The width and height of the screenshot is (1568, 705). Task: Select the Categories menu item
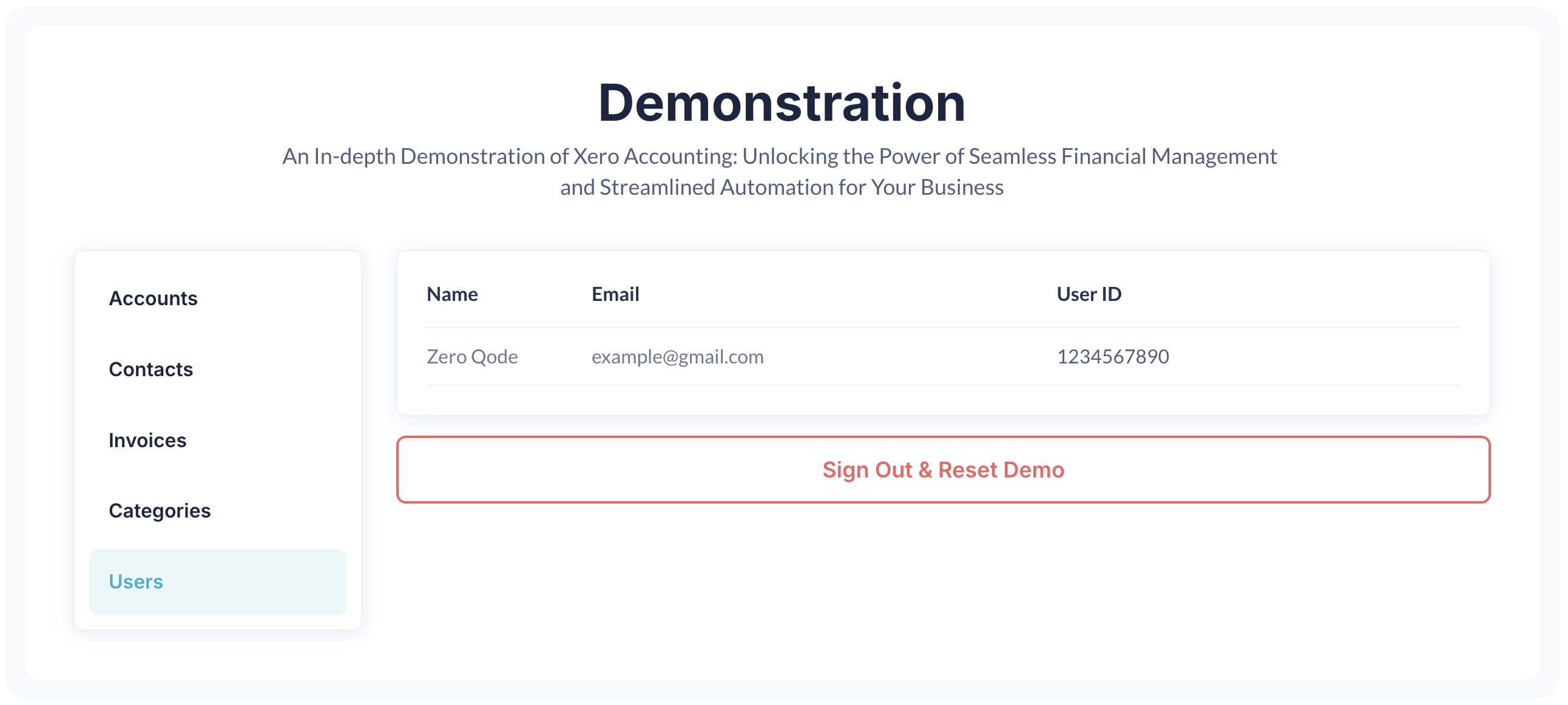tap(160, 511)
